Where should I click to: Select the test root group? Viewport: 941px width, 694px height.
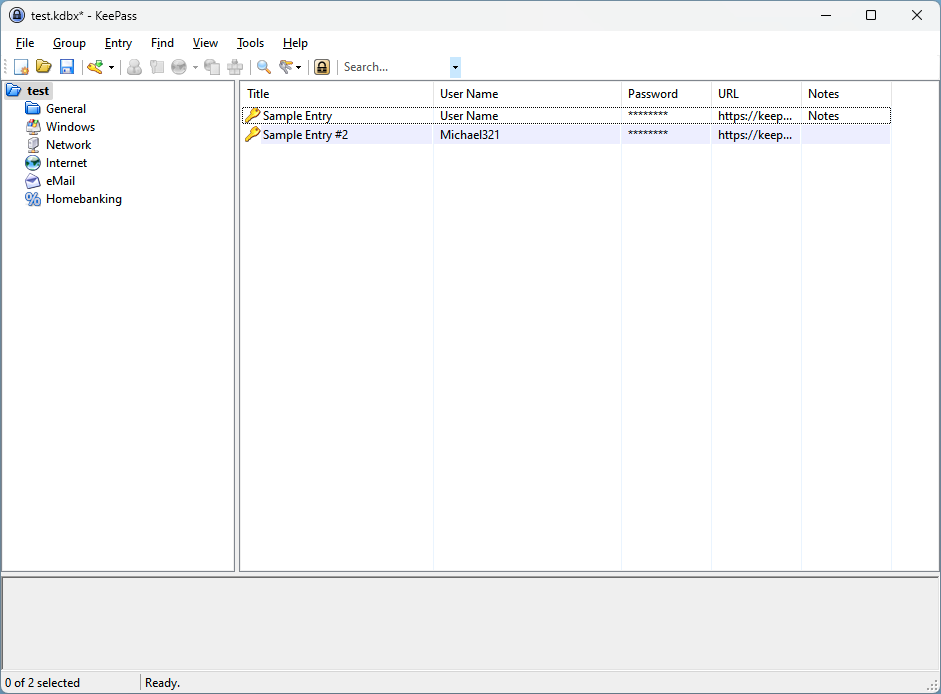click(37, 91)
